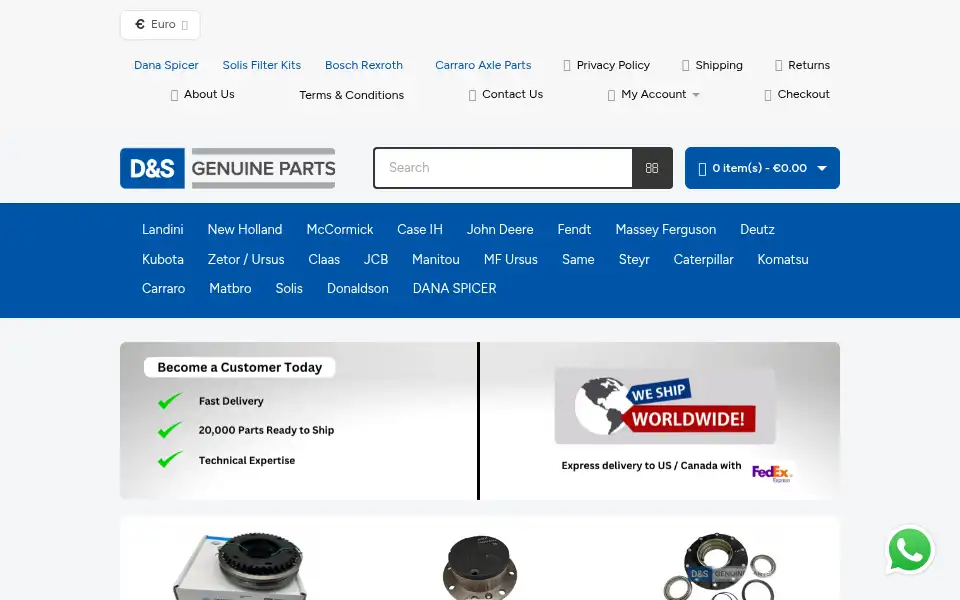Select Claas in the brand menu
Image resolution: width=960 pixels, height=600 pixels.
(324, 260)
